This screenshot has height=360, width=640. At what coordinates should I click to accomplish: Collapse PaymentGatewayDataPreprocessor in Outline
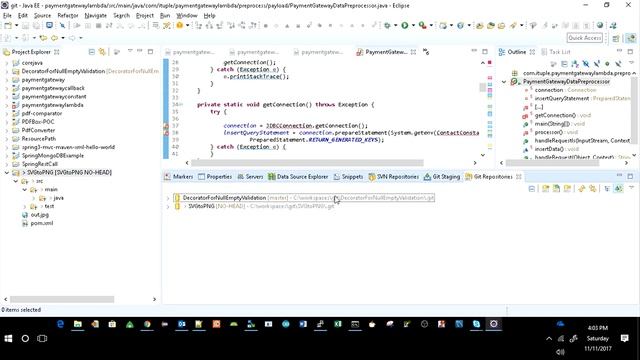(x=504, y=82)
